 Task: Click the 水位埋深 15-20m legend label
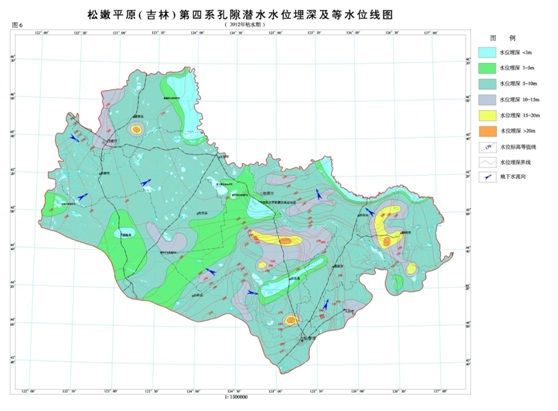click(520, 115)
